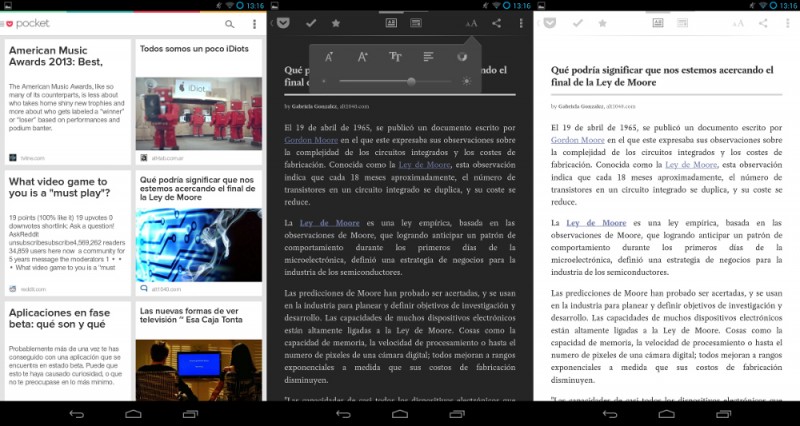
Task: Open Gordon Moore link in light reader
Action: [578, 140]
